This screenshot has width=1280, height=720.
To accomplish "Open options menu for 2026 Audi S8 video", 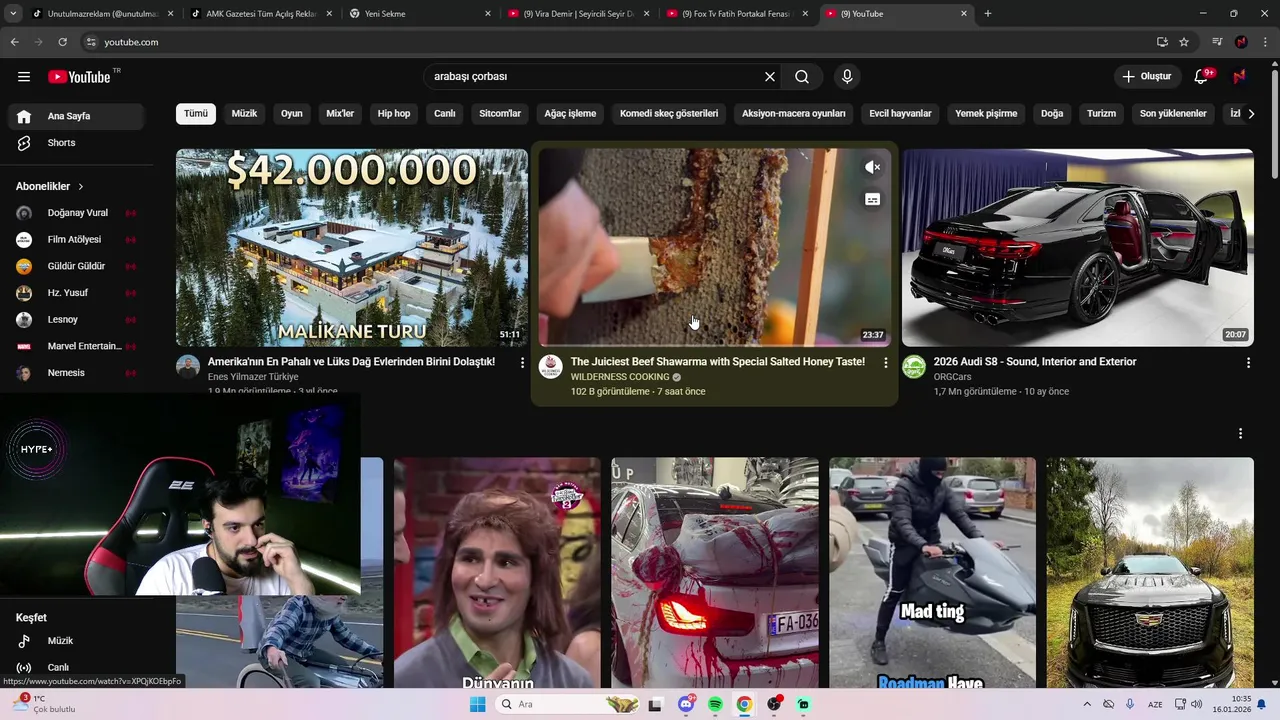I will point(1248,363).
